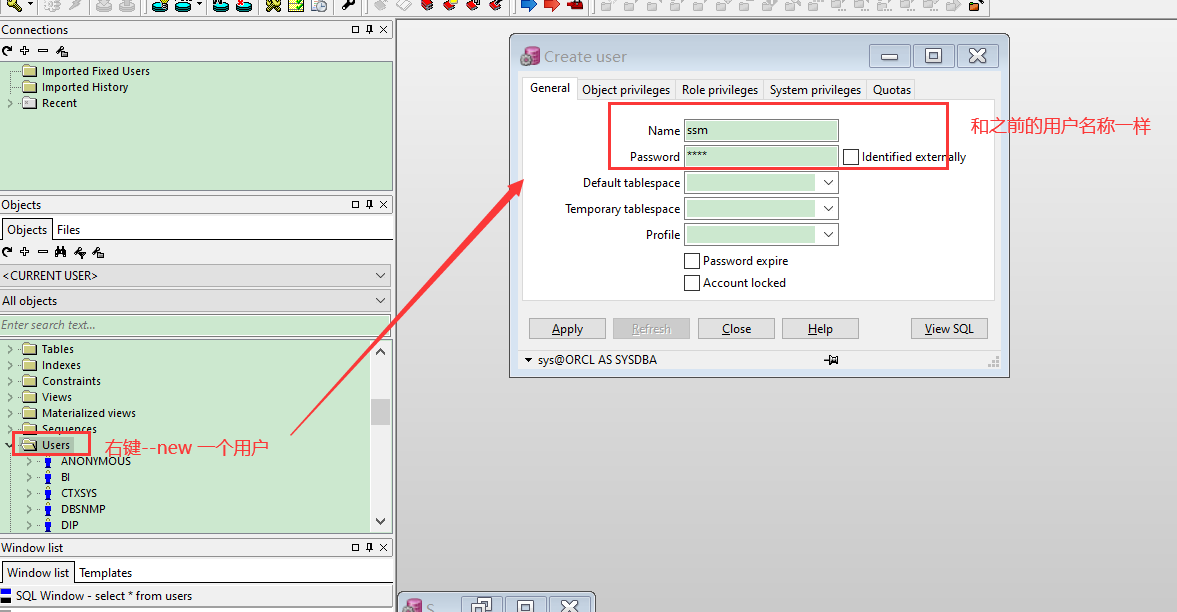Open the Temporary tablespace dropdown
This screenshot has height=612, width=1177.
pos(828,208)
